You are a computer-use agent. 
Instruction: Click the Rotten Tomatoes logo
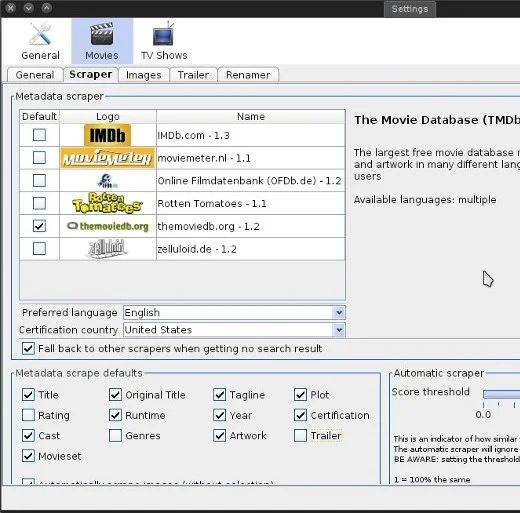point(107,203)
